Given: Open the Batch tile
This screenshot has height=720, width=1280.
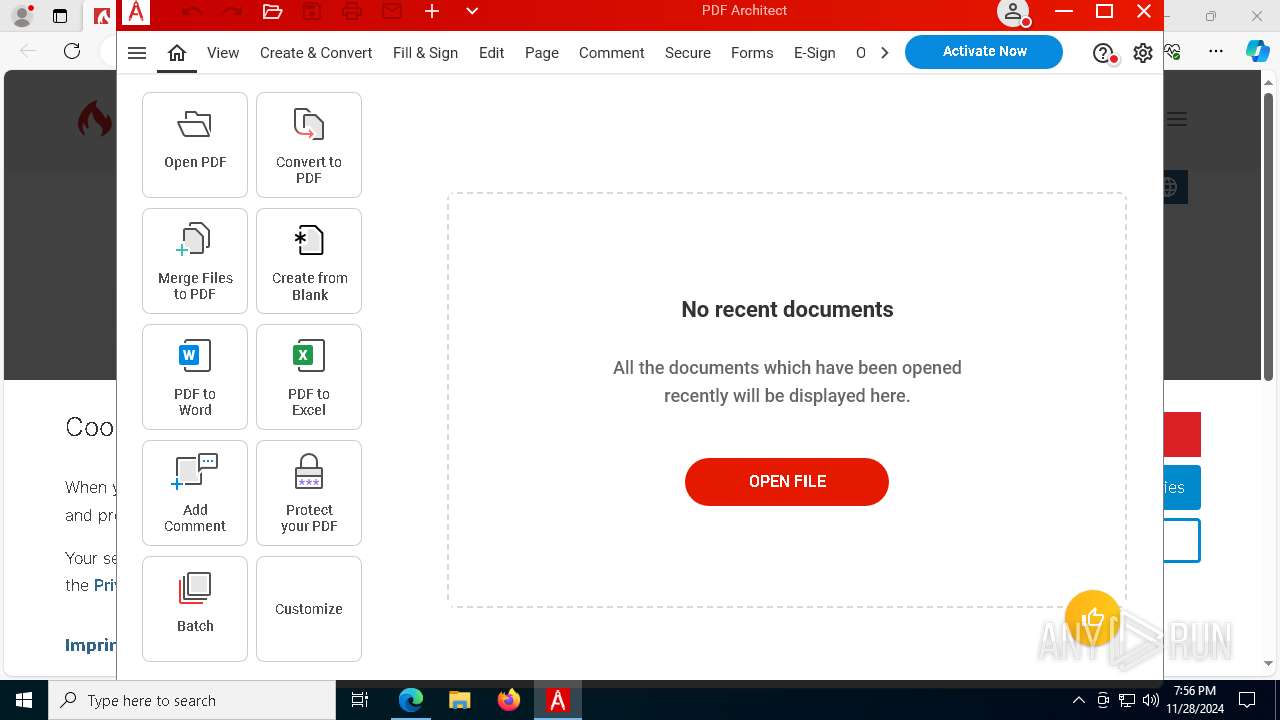Looking at the screenshot, I should (x=195, y=609).
